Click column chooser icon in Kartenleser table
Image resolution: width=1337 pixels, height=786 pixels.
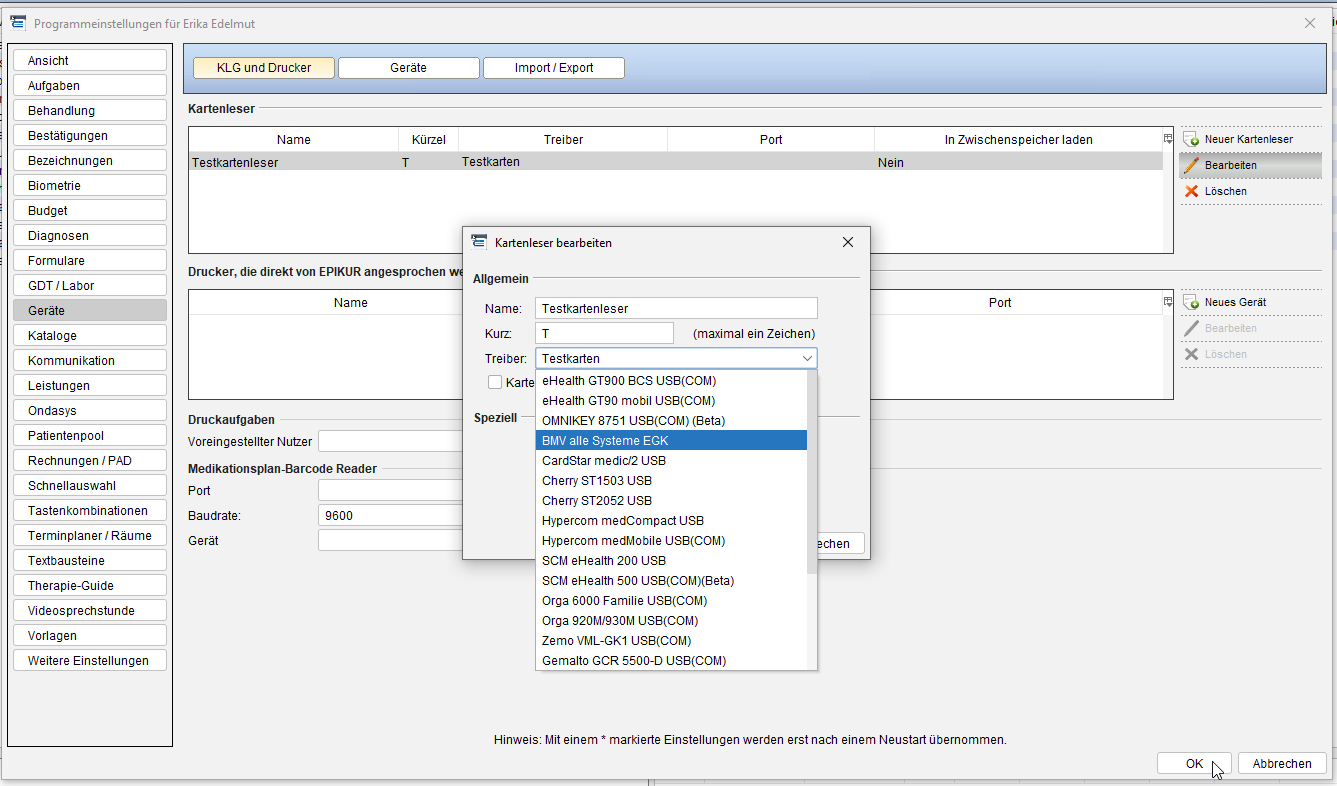coord(1168,139)
